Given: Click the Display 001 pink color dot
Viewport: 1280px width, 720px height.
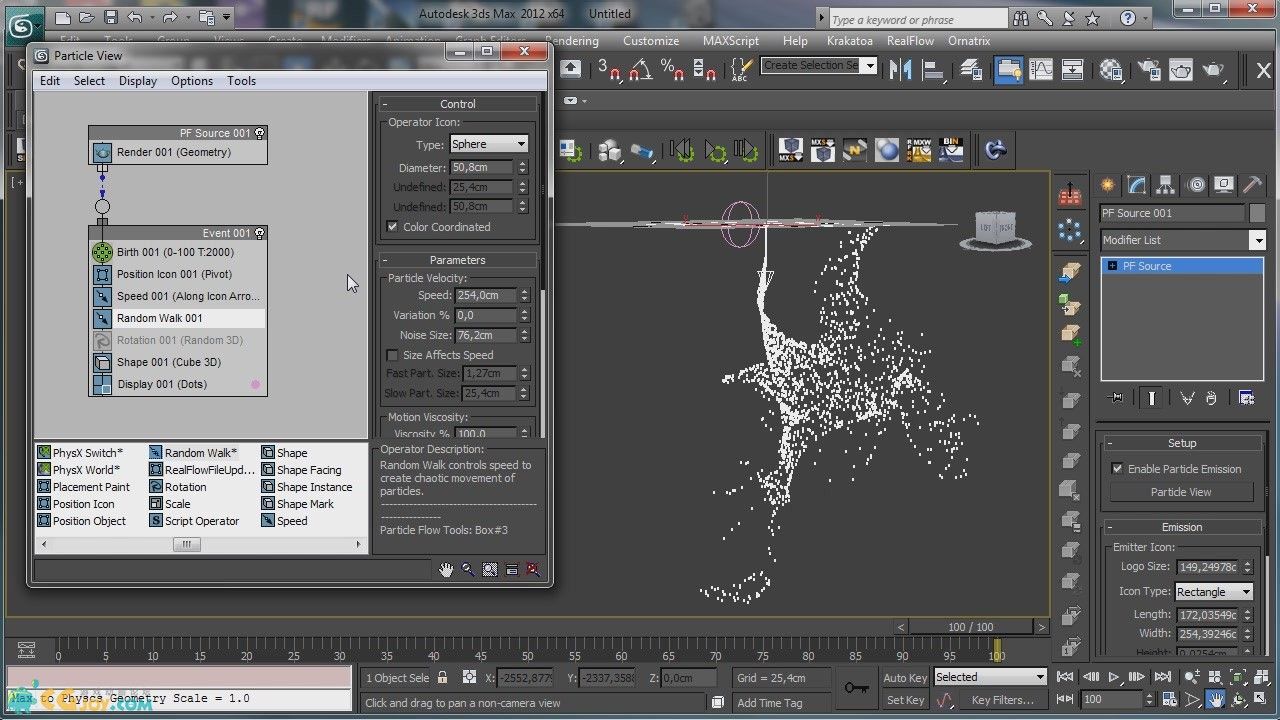Looking at the screenshot, I should coord(255,384).
